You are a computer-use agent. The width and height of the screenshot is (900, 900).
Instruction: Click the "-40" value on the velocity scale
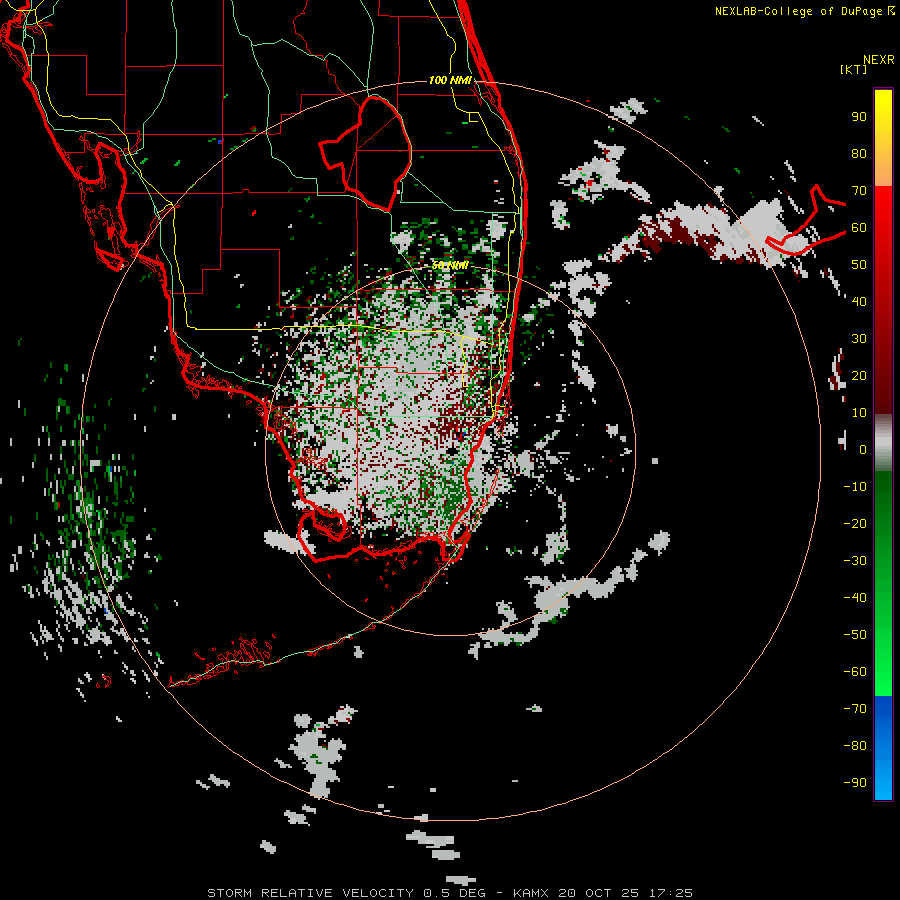pos(855,598)
